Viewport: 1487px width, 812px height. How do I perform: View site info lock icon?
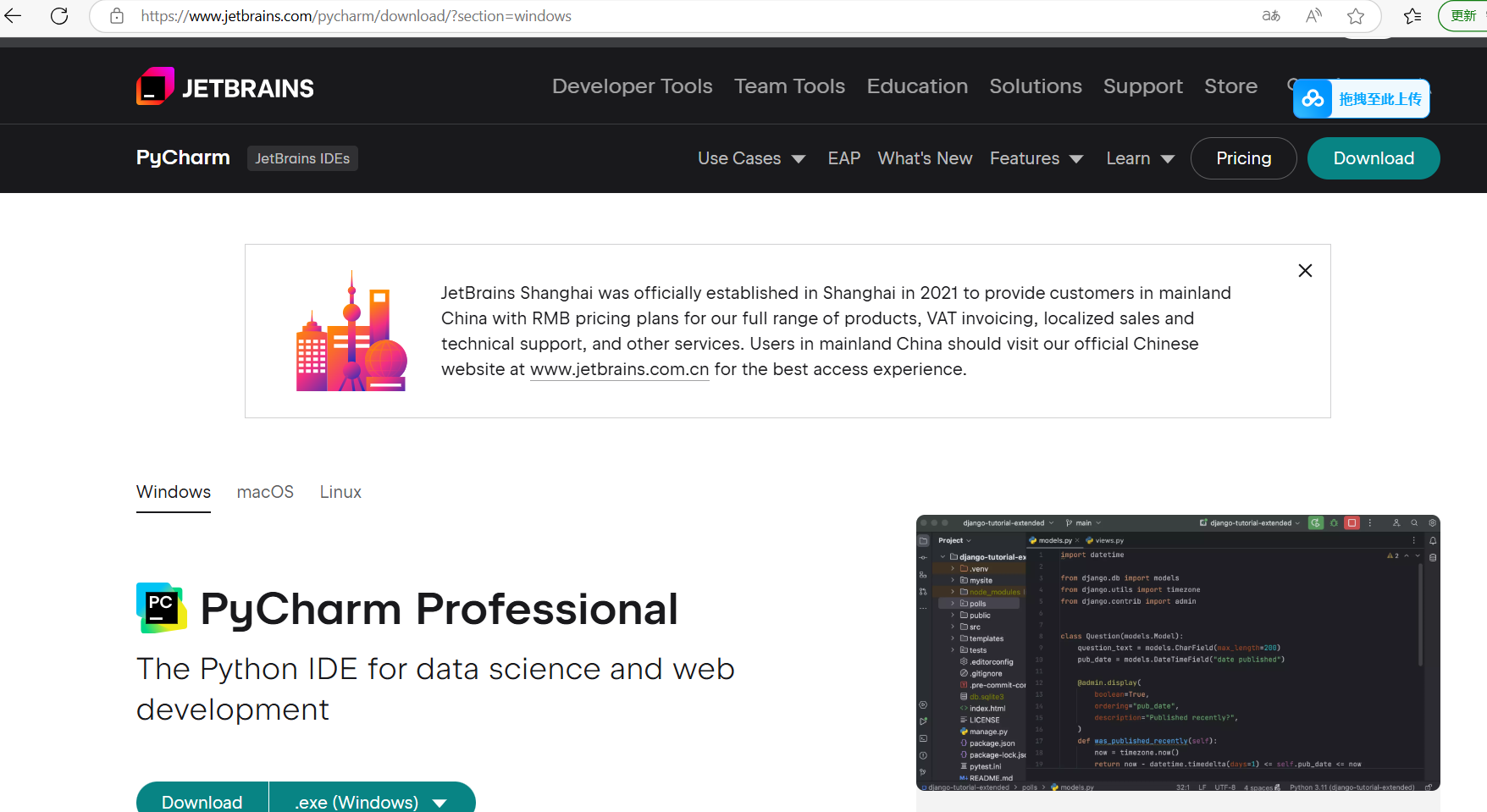coord(117,16)
